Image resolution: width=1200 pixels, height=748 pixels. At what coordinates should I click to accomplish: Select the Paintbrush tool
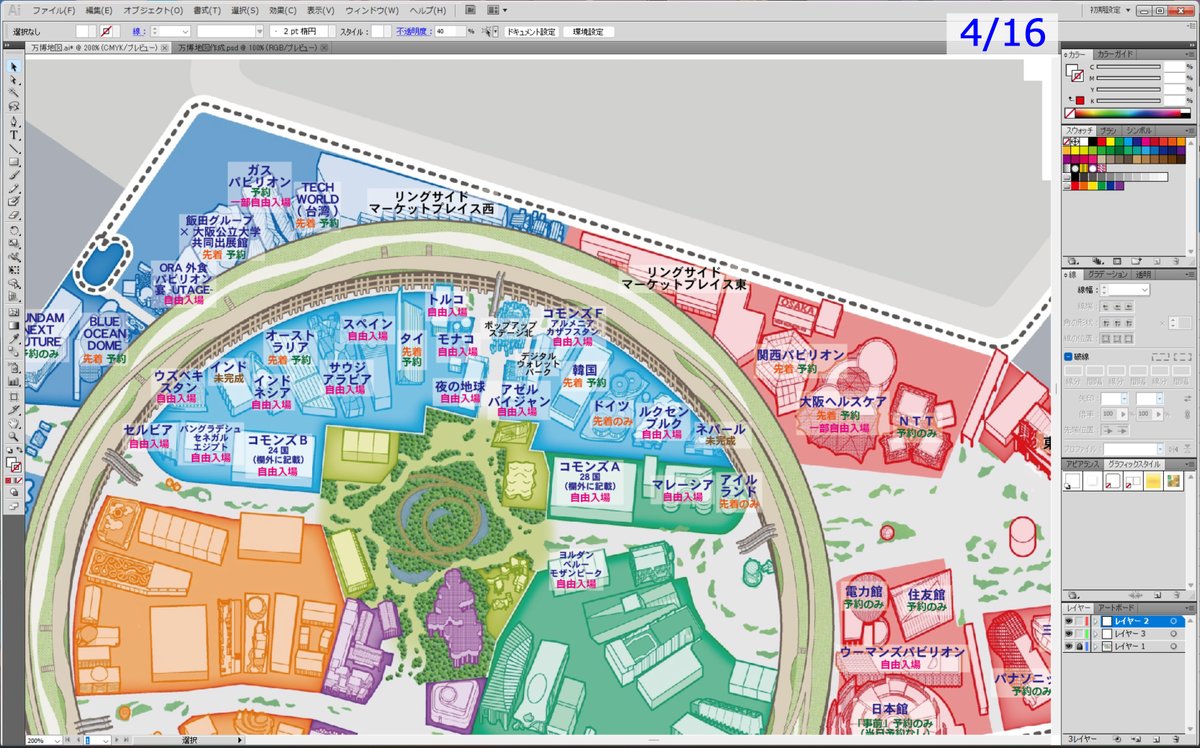click(x=14, y=174)
